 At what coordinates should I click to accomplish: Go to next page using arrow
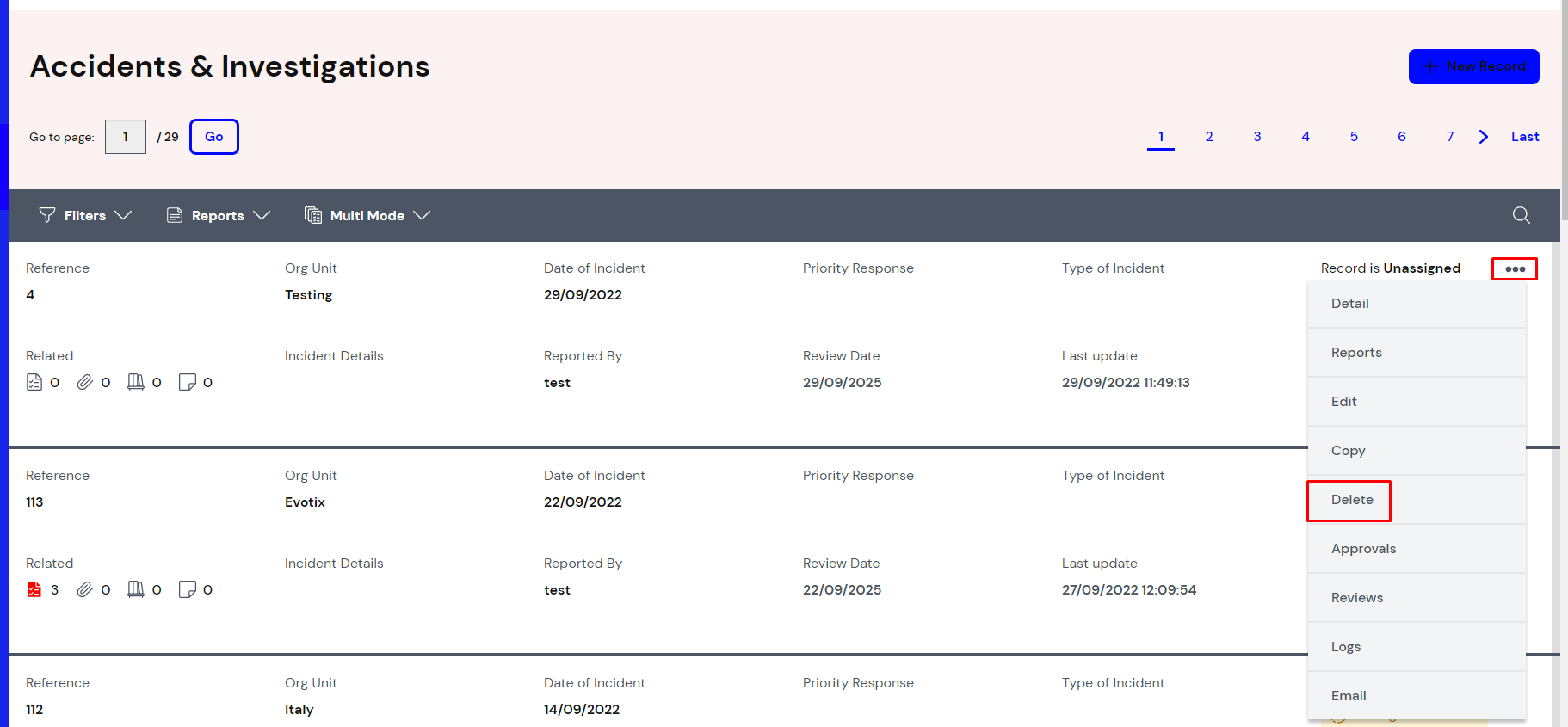[1483, 137]
